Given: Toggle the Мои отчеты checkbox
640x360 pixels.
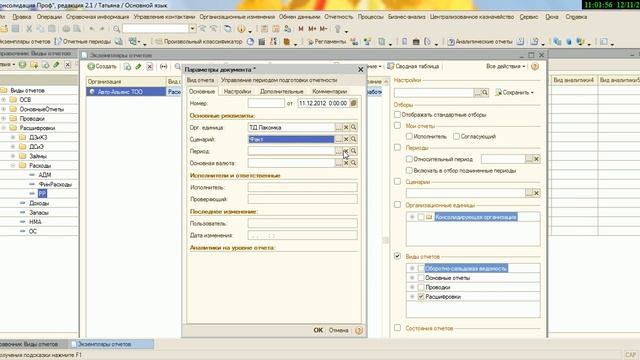Looking at the screenshot, I should [x=397, y=126].
